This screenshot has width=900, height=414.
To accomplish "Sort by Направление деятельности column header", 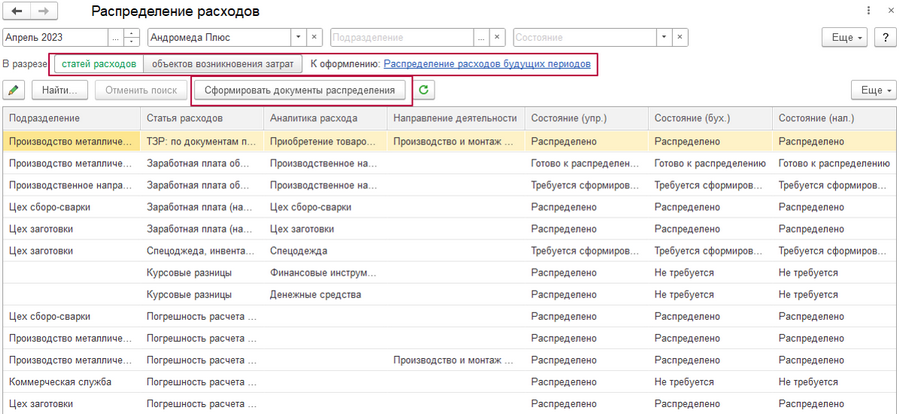I will (456, 118).
